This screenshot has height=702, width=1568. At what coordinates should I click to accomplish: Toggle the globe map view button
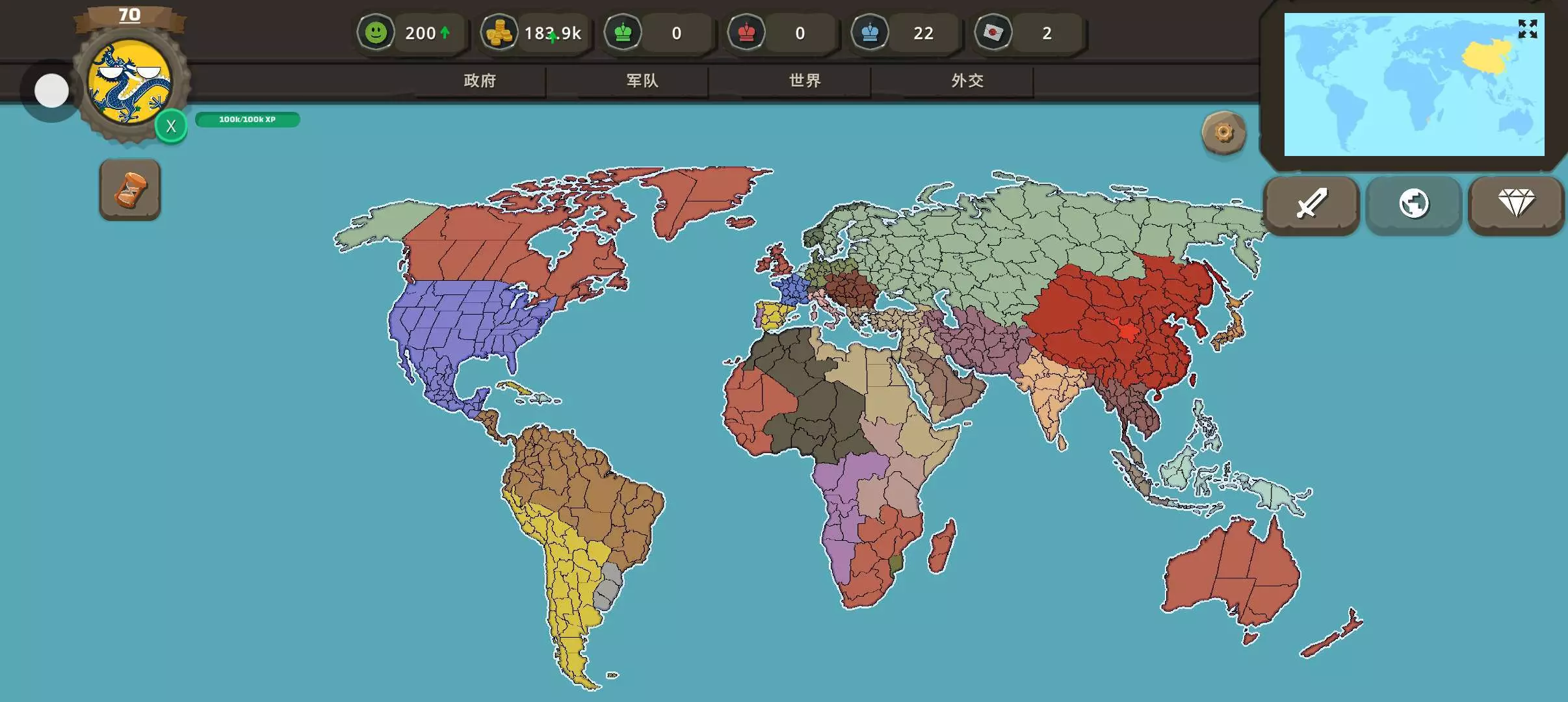1414,204
